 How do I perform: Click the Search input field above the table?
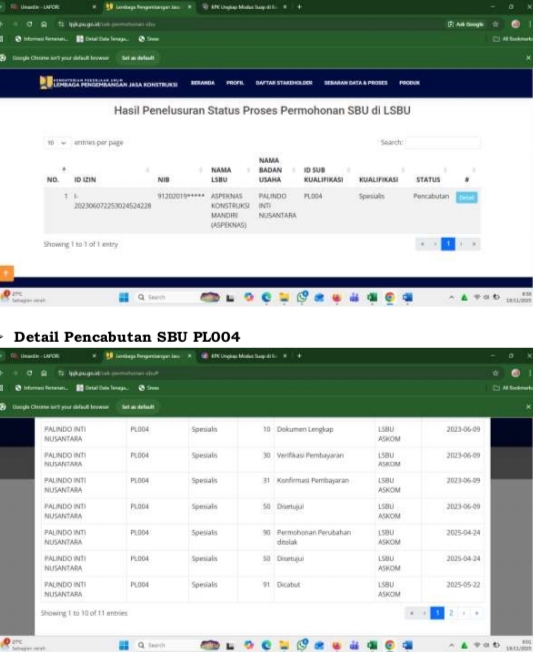click(443, 143)
